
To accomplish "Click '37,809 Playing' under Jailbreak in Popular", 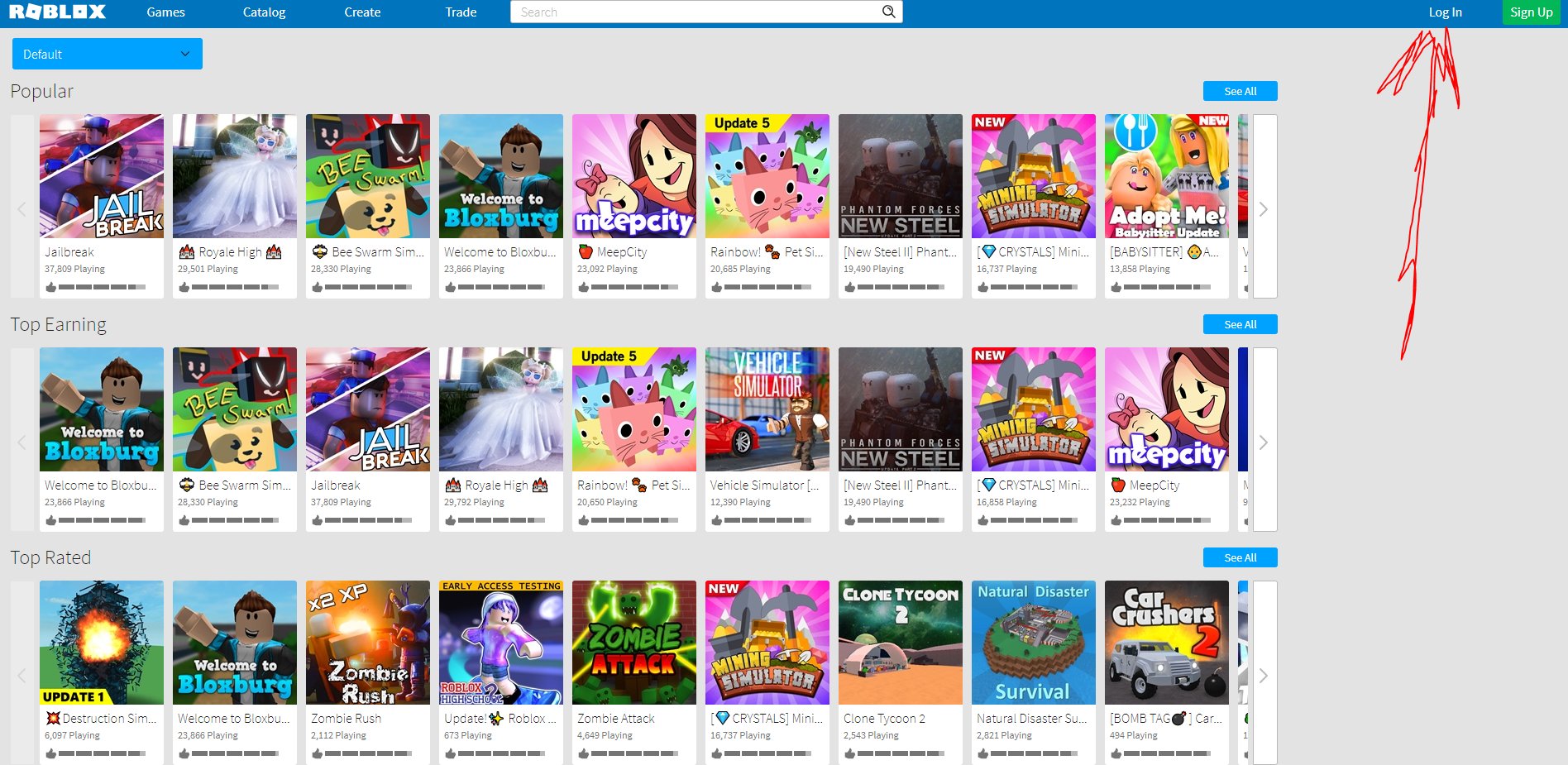I will (x=74, y=269).
